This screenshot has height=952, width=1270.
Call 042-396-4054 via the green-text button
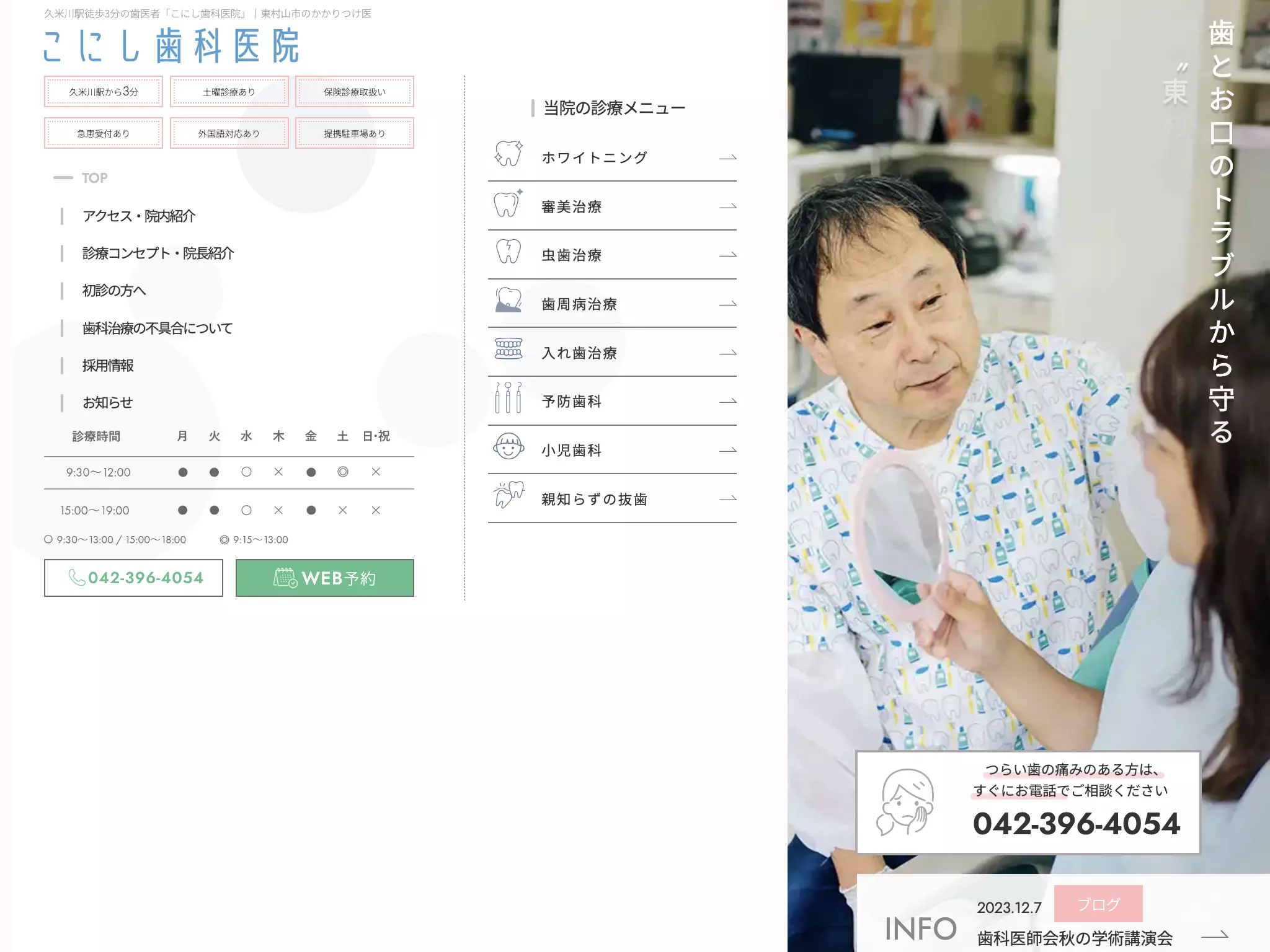[133, 578]
